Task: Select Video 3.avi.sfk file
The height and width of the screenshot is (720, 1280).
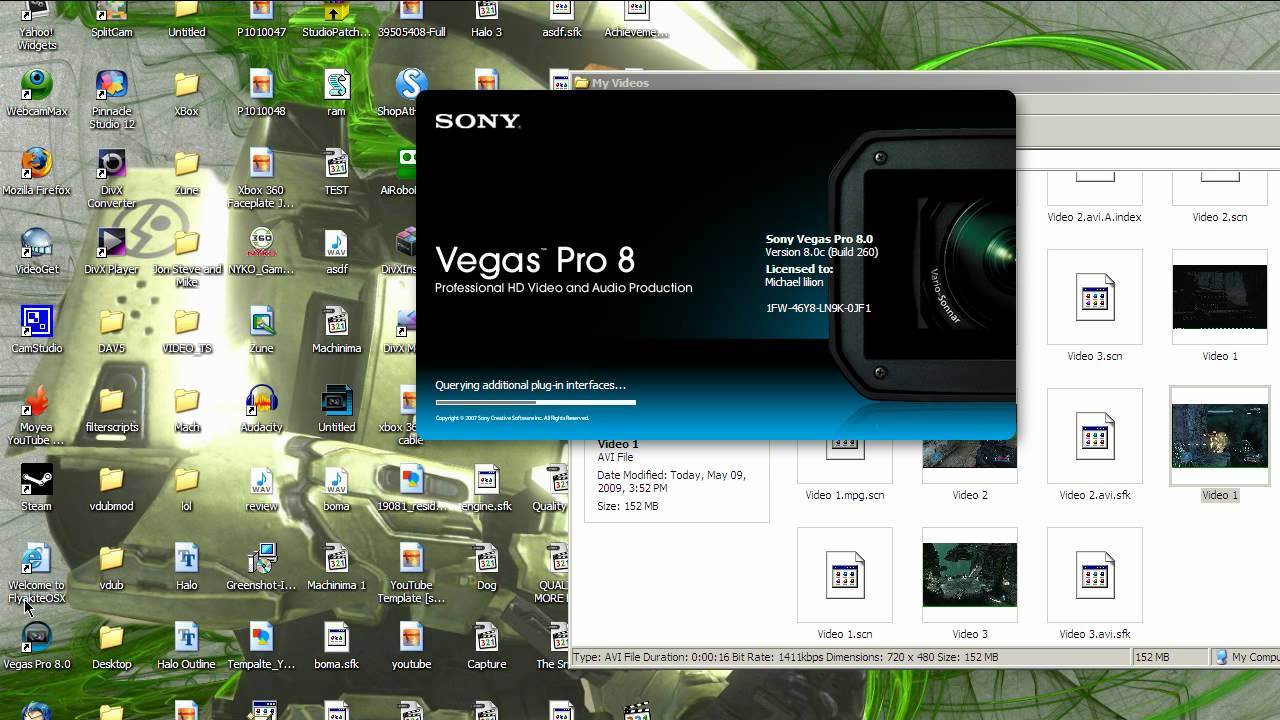Action: 1094,575
